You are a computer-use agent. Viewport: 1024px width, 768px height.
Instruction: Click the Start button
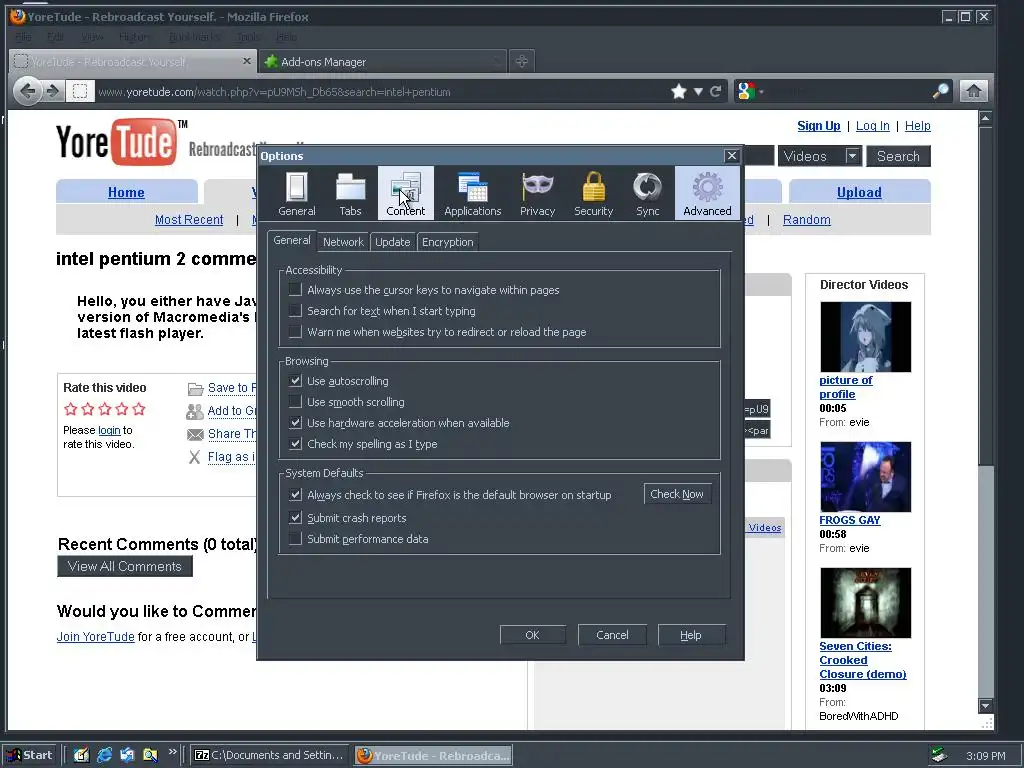pyautogui.click(x=31, y=755)
